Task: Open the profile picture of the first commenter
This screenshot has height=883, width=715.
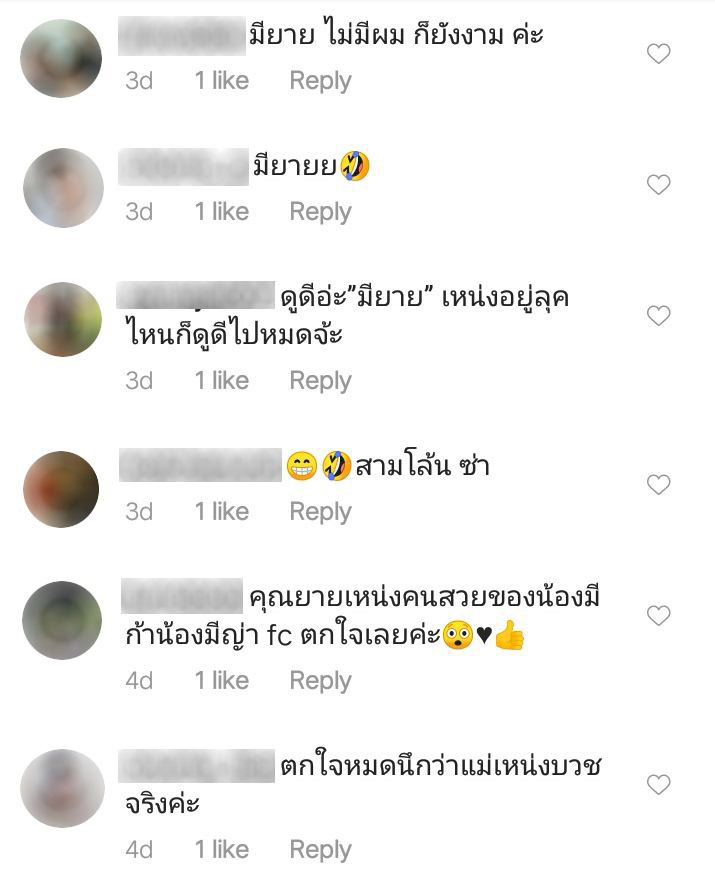Action: [61, 58]
